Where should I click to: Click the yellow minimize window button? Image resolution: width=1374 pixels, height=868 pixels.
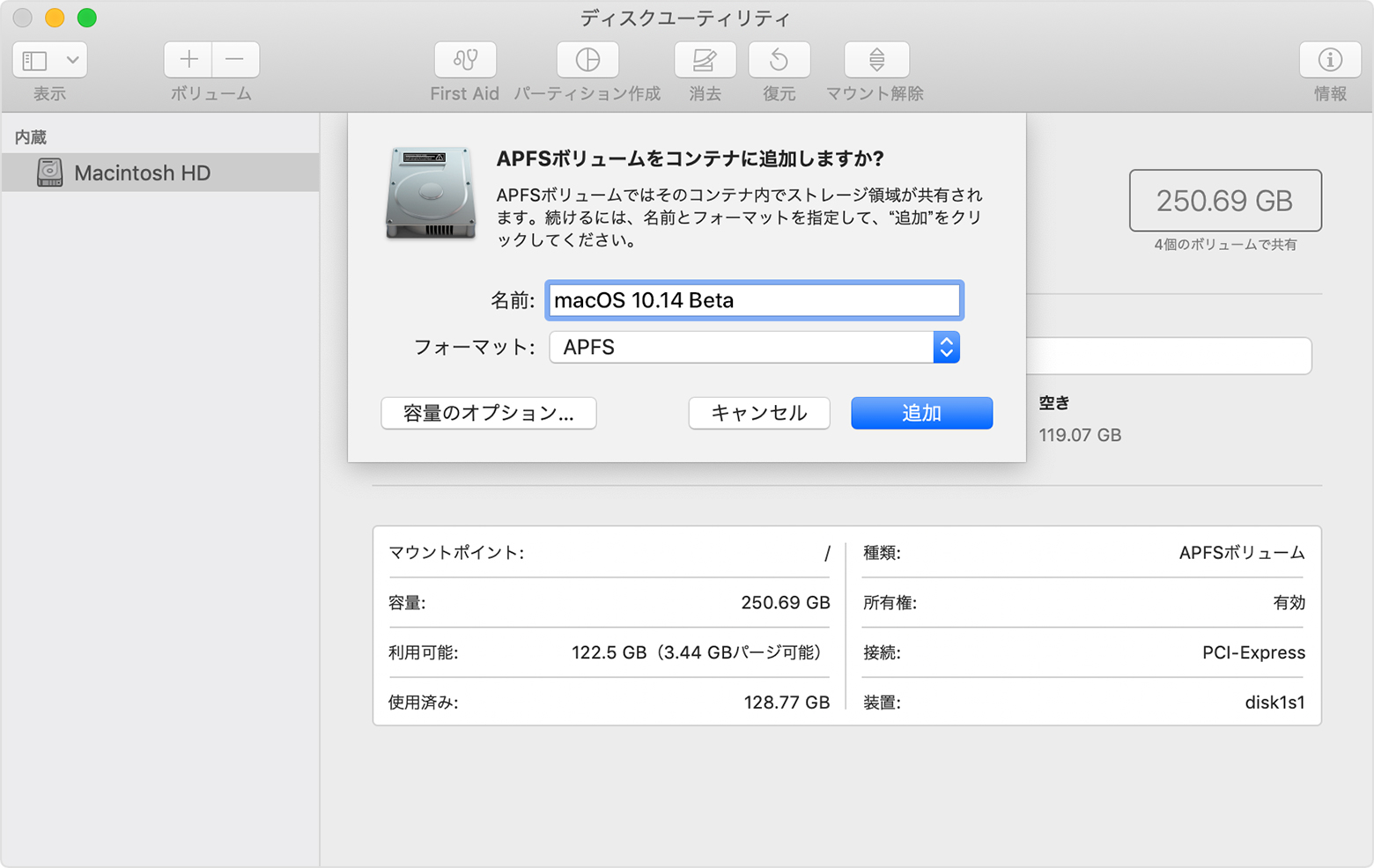[55, 18]
